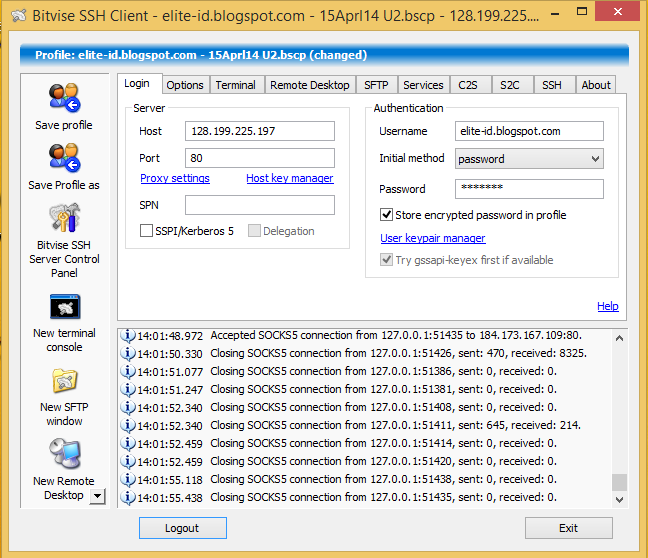
Task: Uncheck Store encrypted password in profile
Action: (386, 215)
